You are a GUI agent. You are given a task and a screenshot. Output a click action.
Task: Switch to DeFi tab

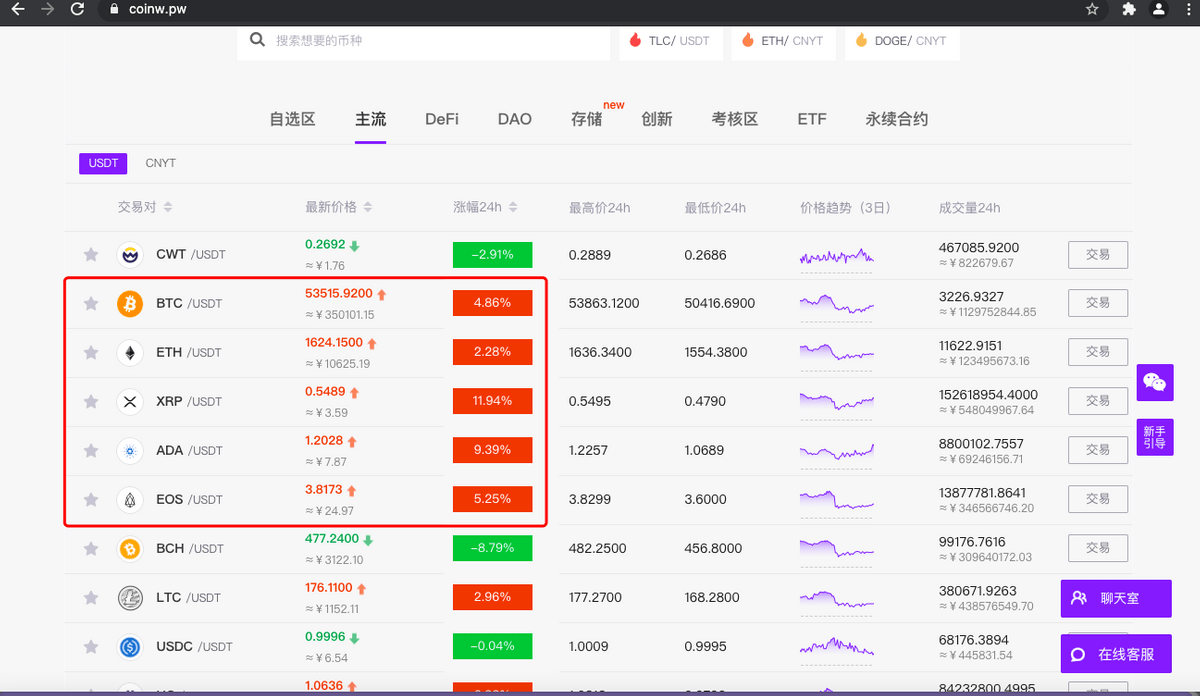(x=442, y=119)
